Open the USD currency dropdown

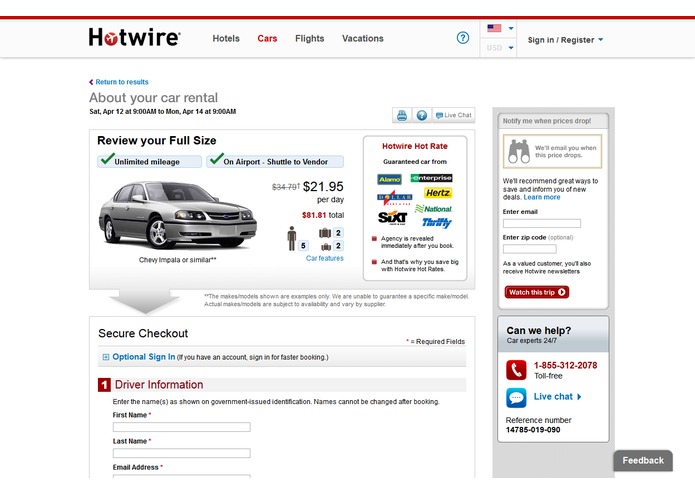(499, 47)
